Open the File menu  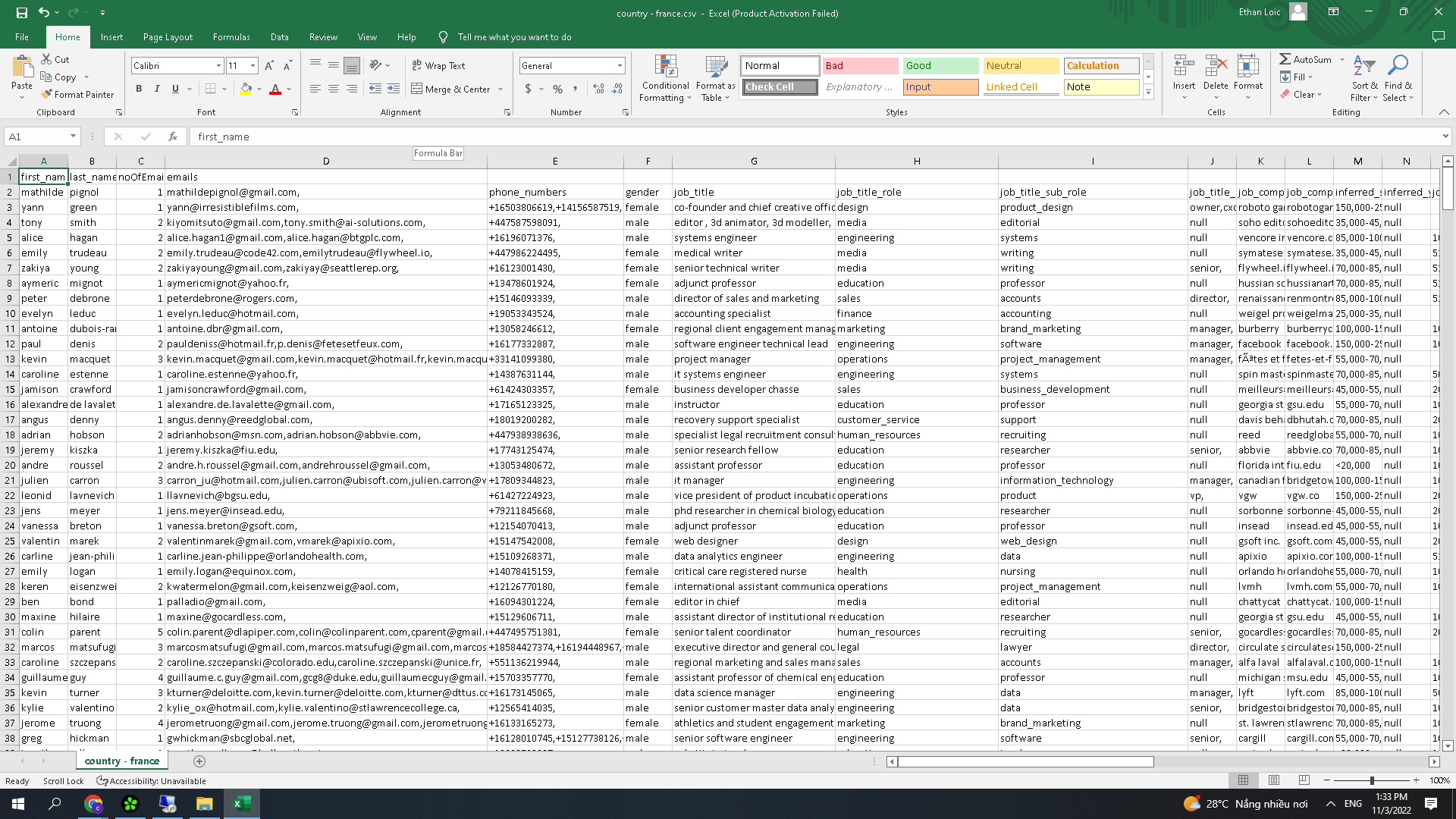[22, 36]
